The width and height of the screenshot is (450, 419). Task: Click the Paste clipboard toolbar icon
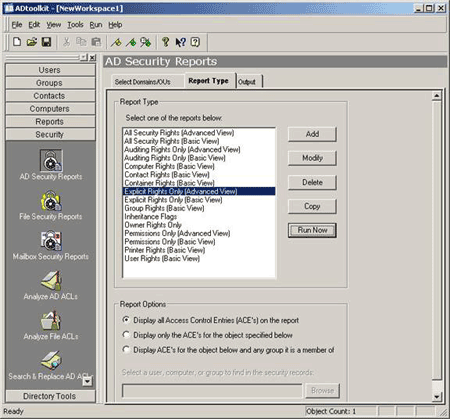(x=96, y=42)
